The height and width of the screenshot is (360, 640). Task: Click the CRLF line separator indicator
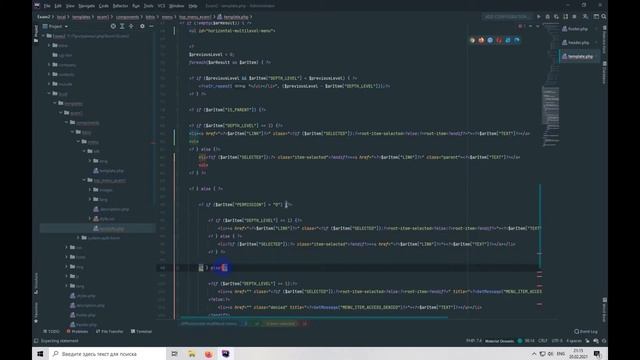[x=542, y=341]
